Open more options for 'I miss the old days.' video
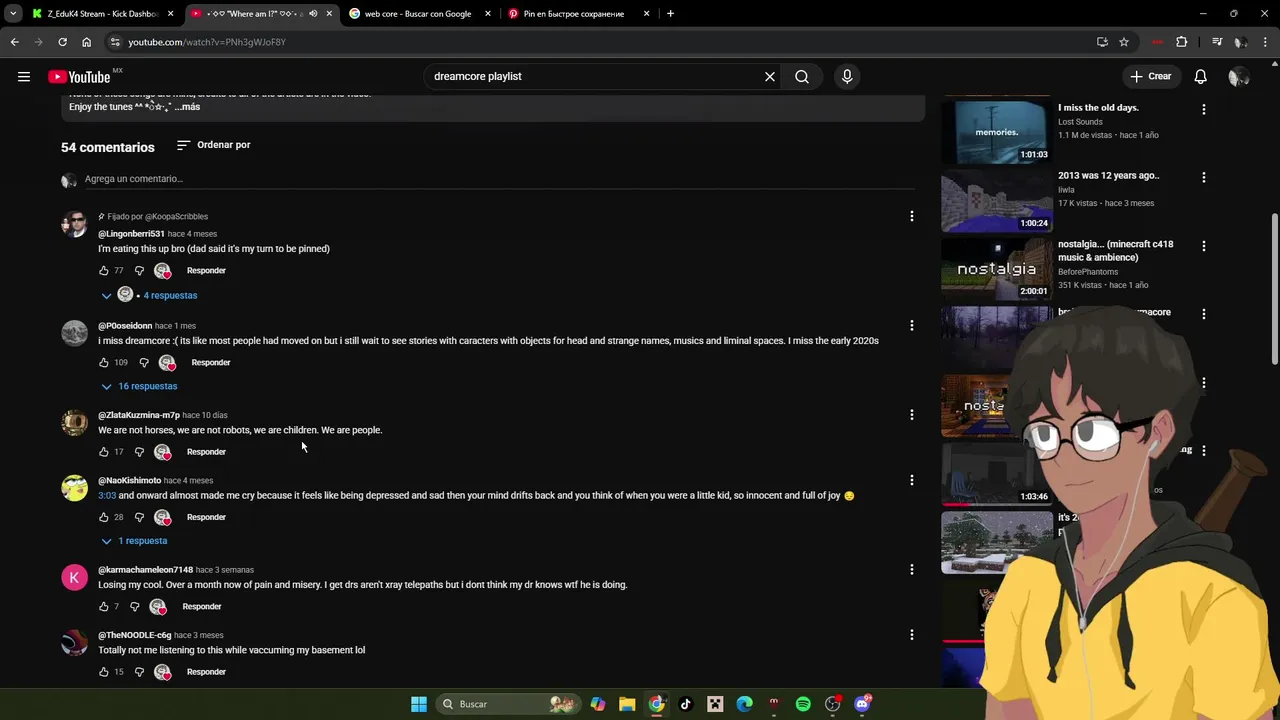Viewport: 1280px width, 720px height. tap(1204, 109)
